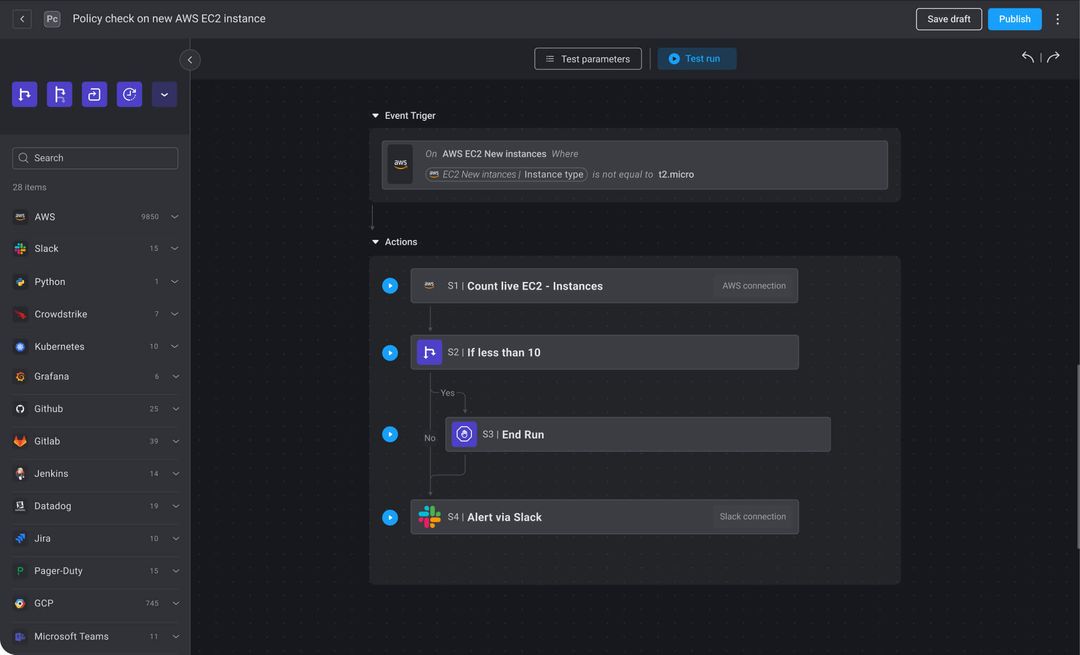Image resolution: width=1080 pixels, height=655 pixels.
Task: Click inside the Search field
Action: click(x=94, y=157)
